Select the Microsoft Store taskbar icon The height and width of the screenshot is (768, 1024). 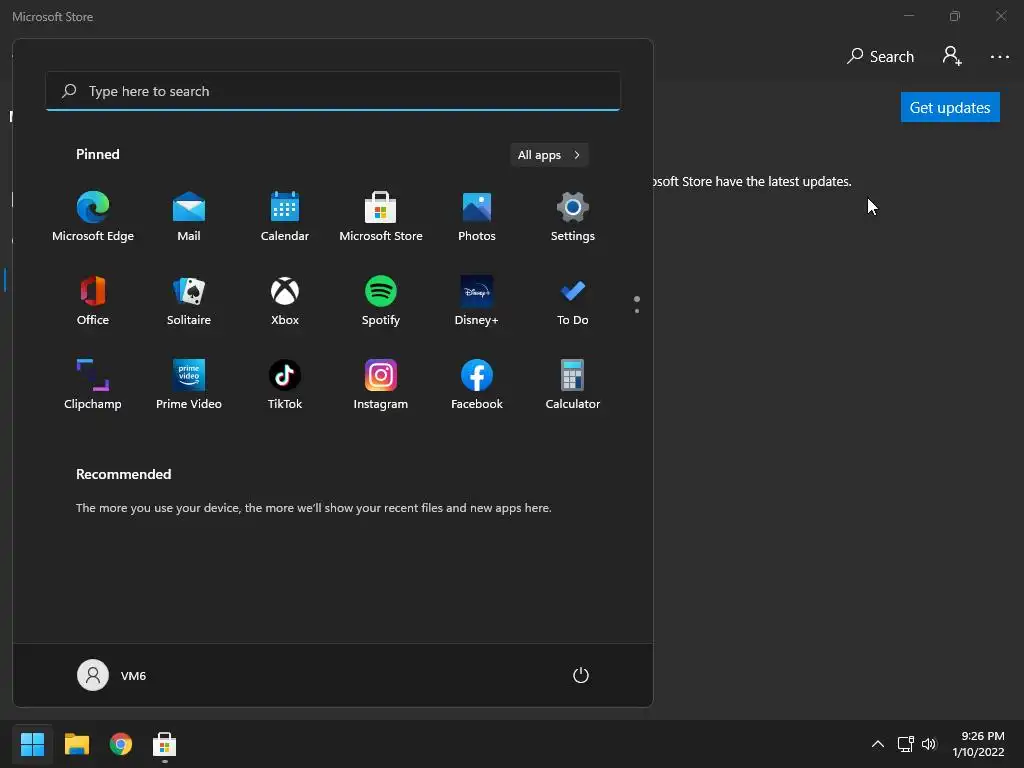(x=165, y=744)
